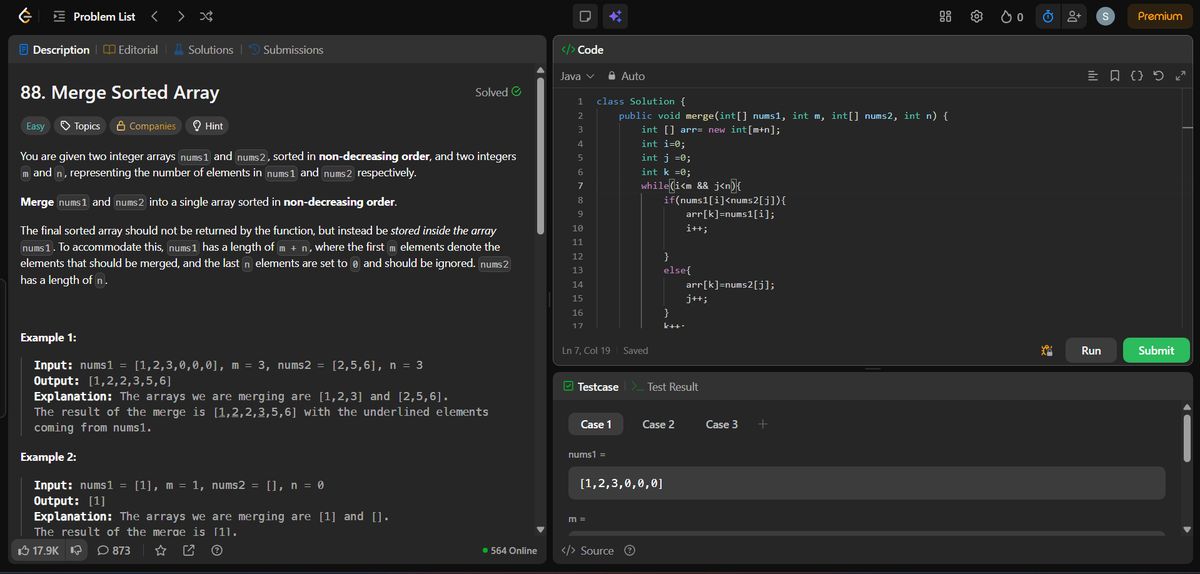Pick a random problem shuffle icon

[x=205, y=16]
